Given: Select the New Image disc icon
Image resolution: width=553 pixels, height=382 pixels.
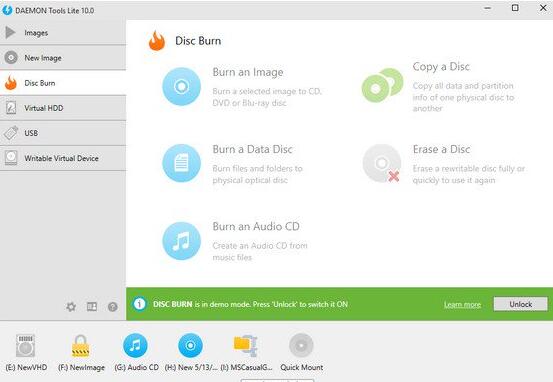Looking at the screenshot, I should tap(11, 57).
